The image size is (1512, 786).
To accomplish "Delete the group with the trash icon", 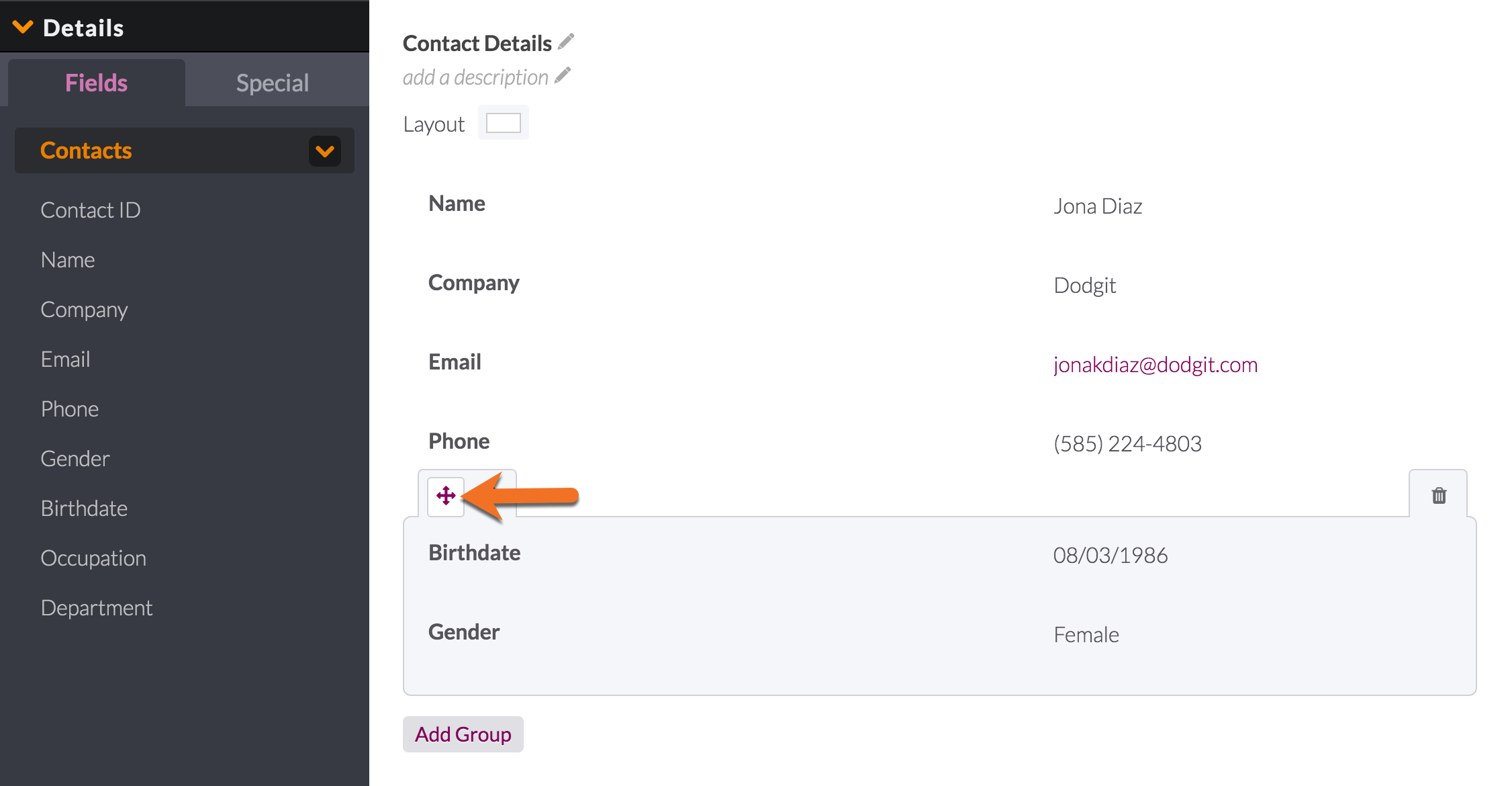I will tap(1439, 496).
